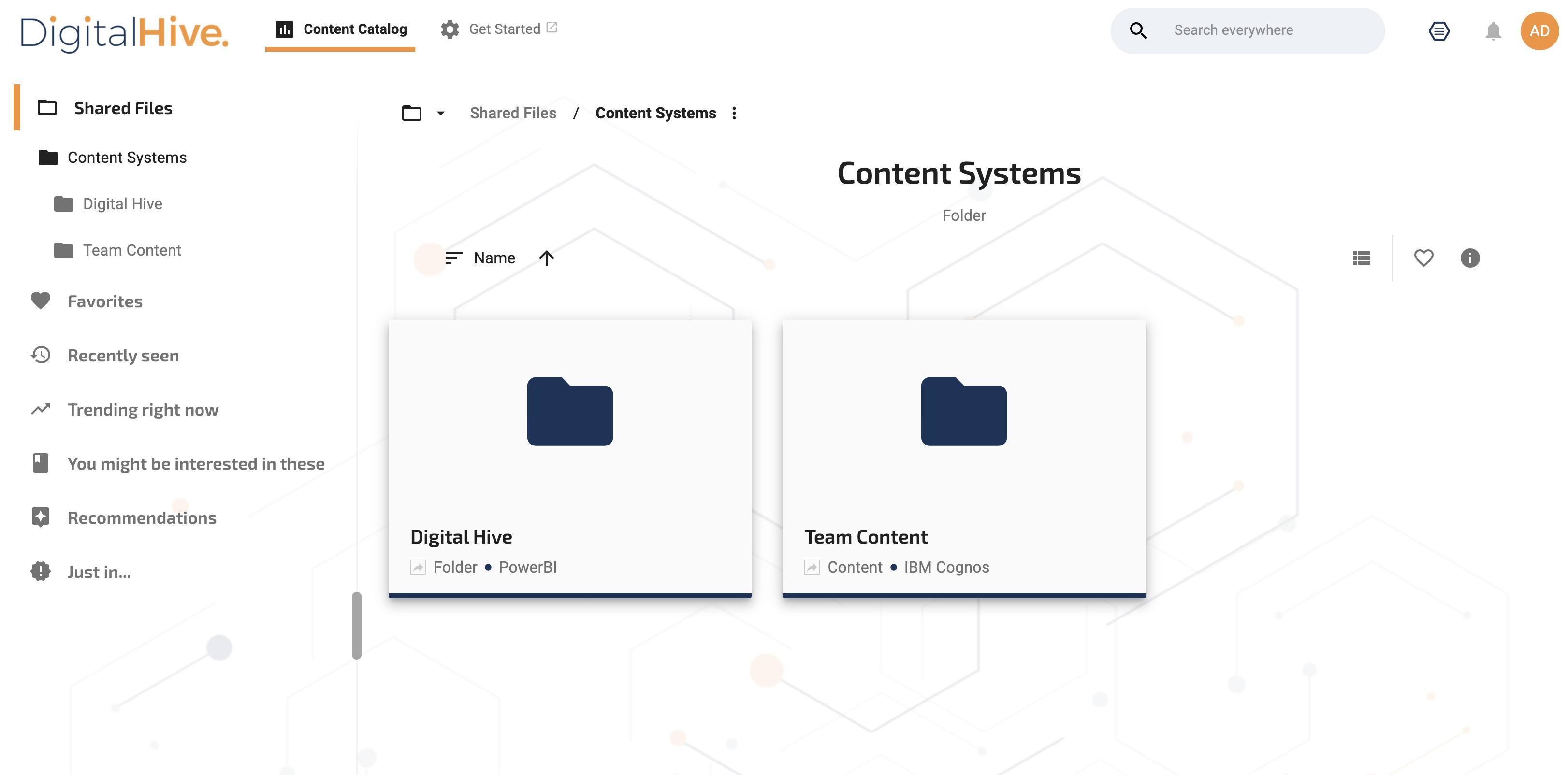Click the Favorites heart icon in sidebar
Viewport: 1568px width, 775px height.
pos(41,301)
